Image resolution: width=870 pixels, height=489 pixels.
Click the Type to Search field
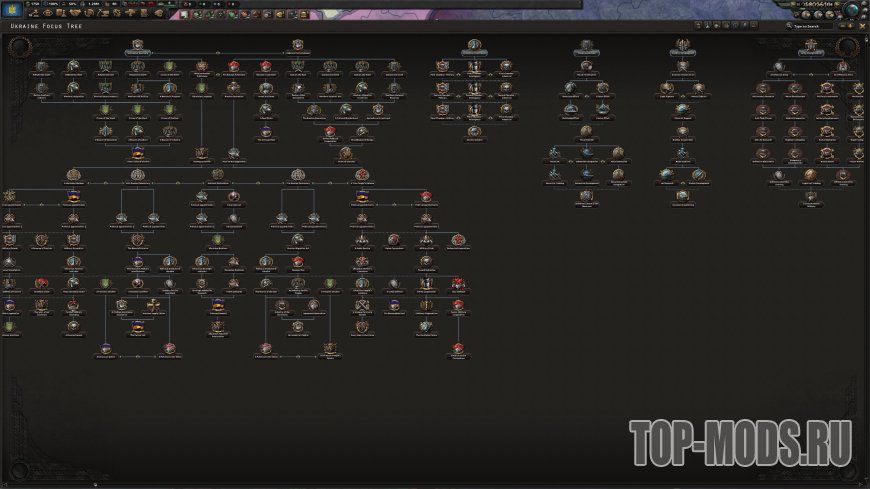(x=807, y=26)
